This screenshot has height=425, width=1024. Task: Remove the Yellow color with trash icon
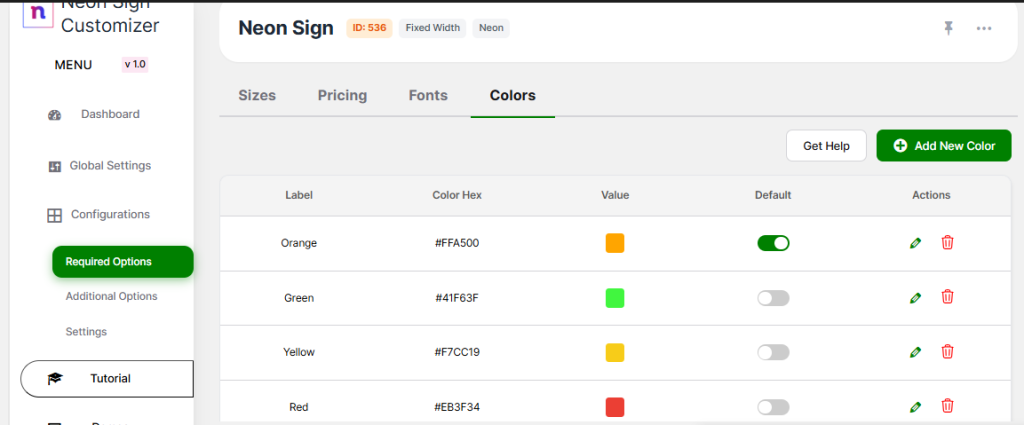(947, 352)
